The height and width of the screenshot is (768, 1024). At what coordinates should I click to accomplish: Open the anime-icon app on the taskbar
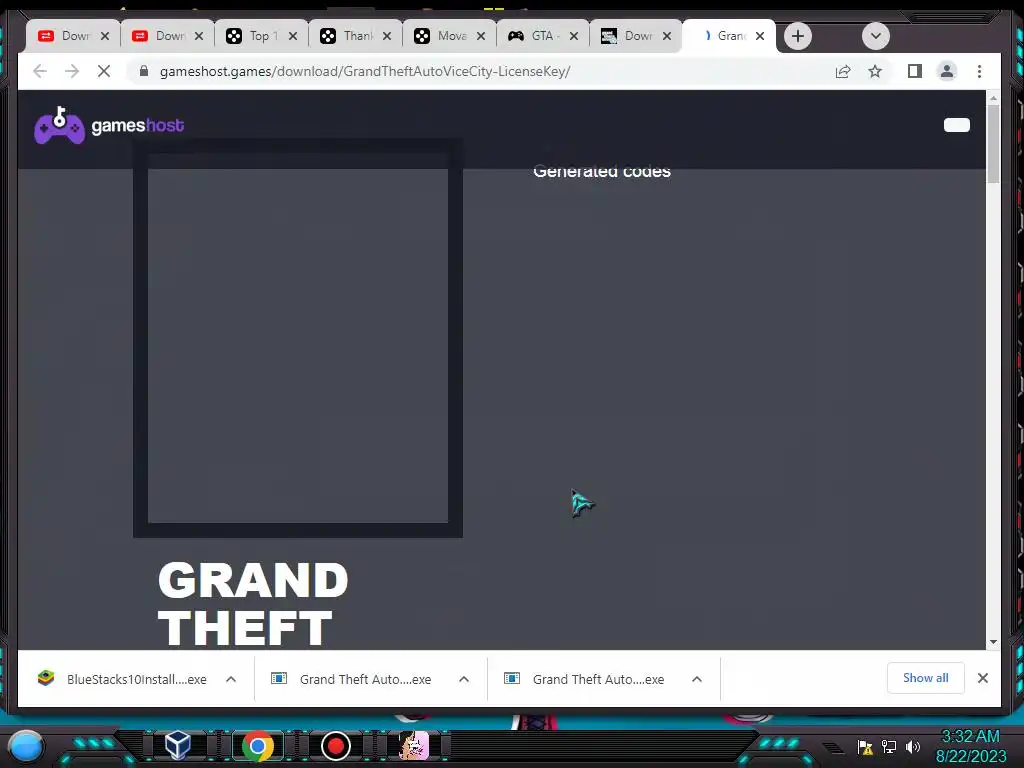(x=413, y=745)
